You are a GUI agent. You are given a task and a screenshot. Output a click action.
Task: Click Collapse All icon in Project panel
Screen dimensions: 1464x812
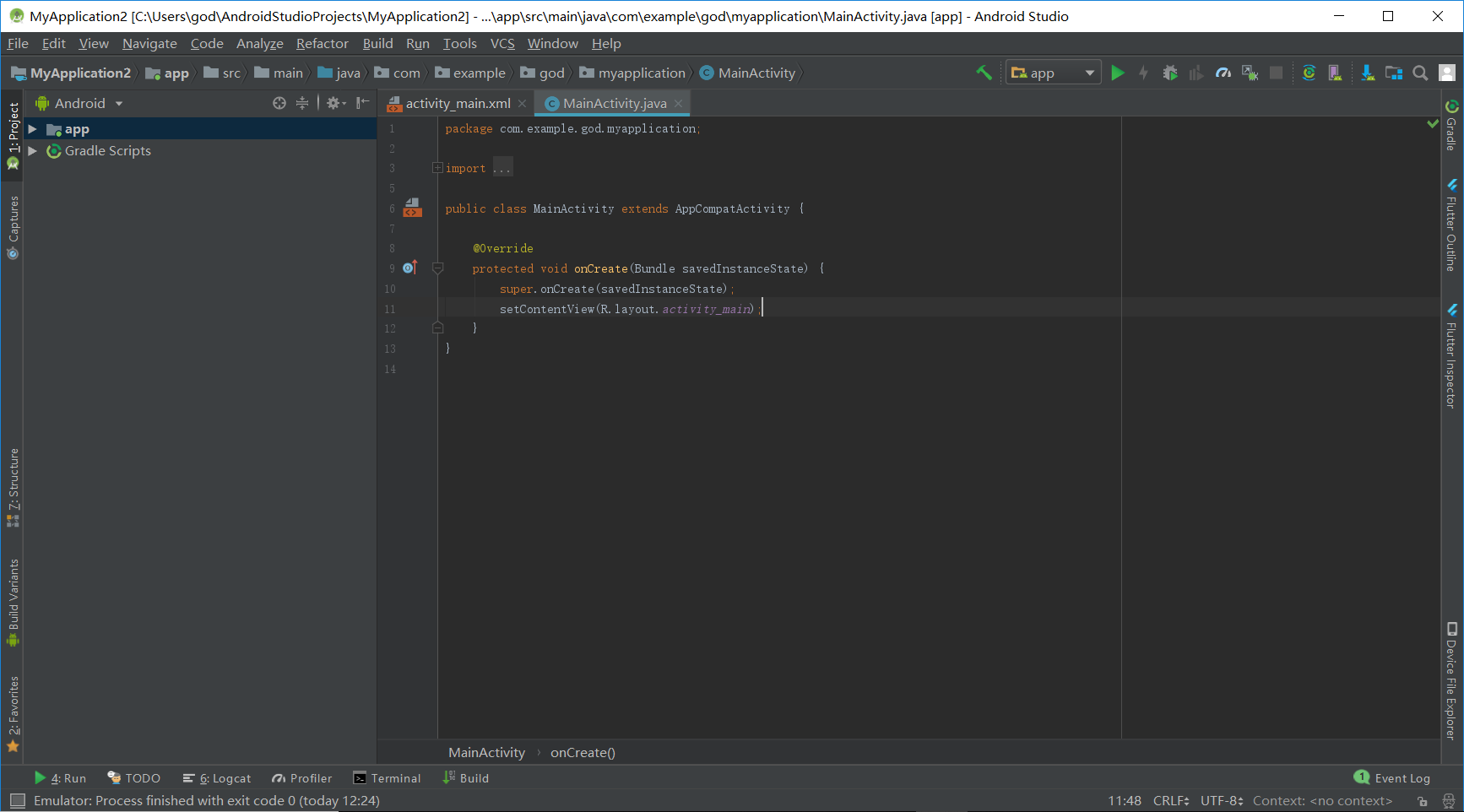tap(302, 103)
